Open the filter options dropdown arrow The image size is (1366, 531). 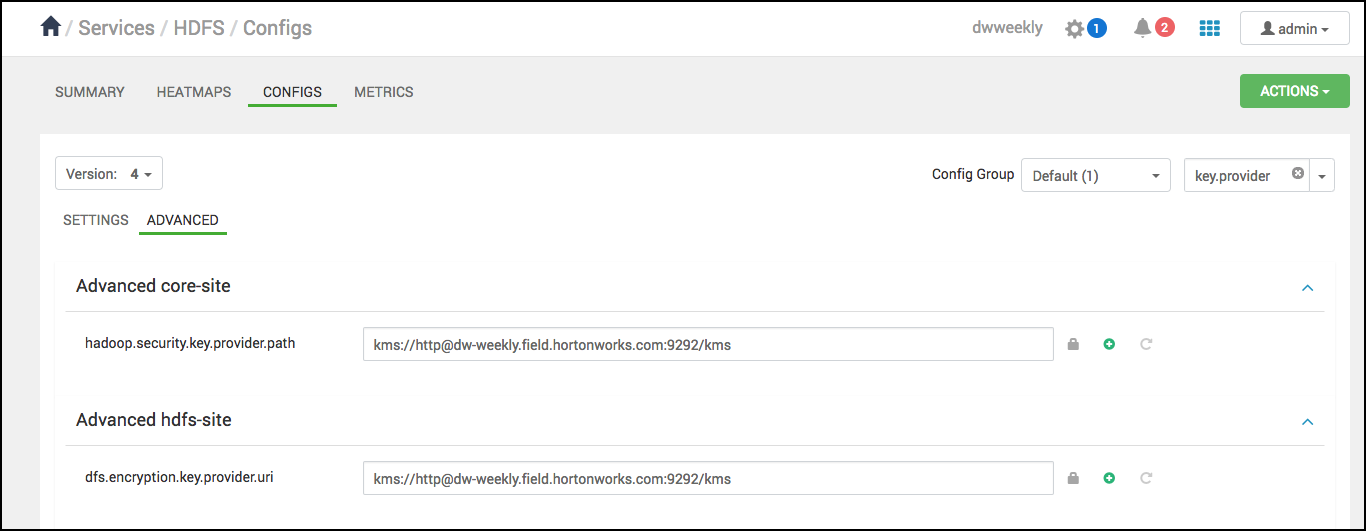(x=1322, y=175)
